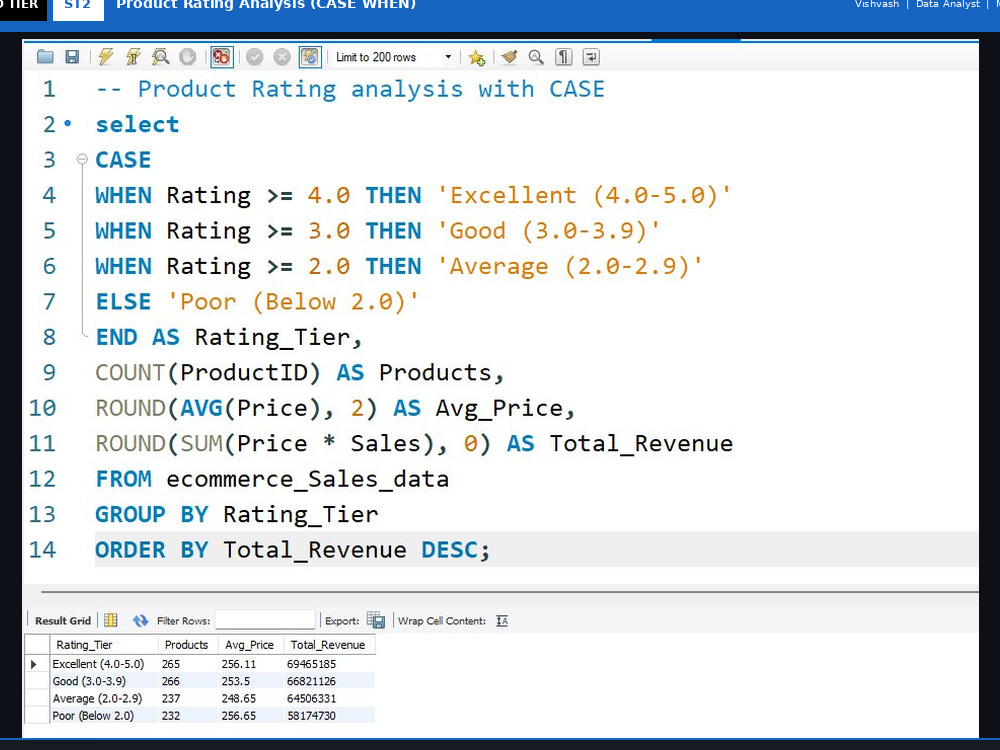
Task: Select the Result Grid label
Action: click(x=62, y=621)
